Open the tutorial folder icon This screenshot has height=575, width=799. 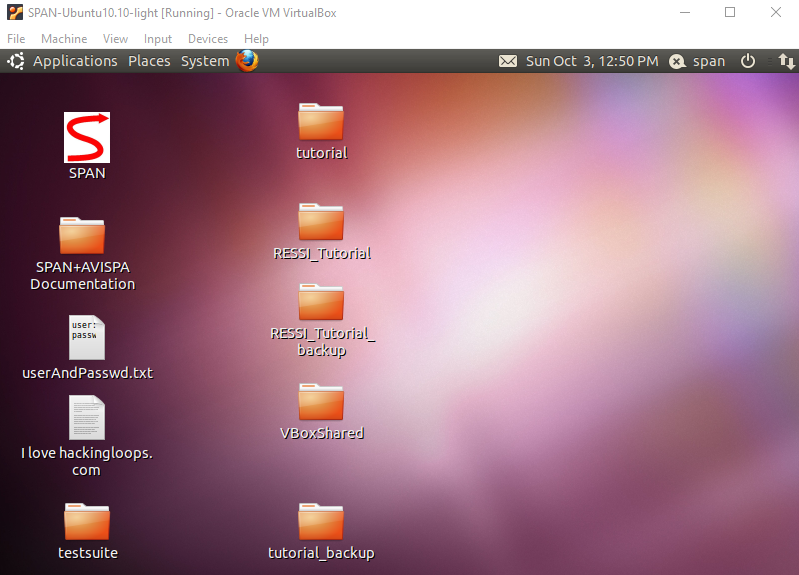pyautogui.click(x=321, y=121)
